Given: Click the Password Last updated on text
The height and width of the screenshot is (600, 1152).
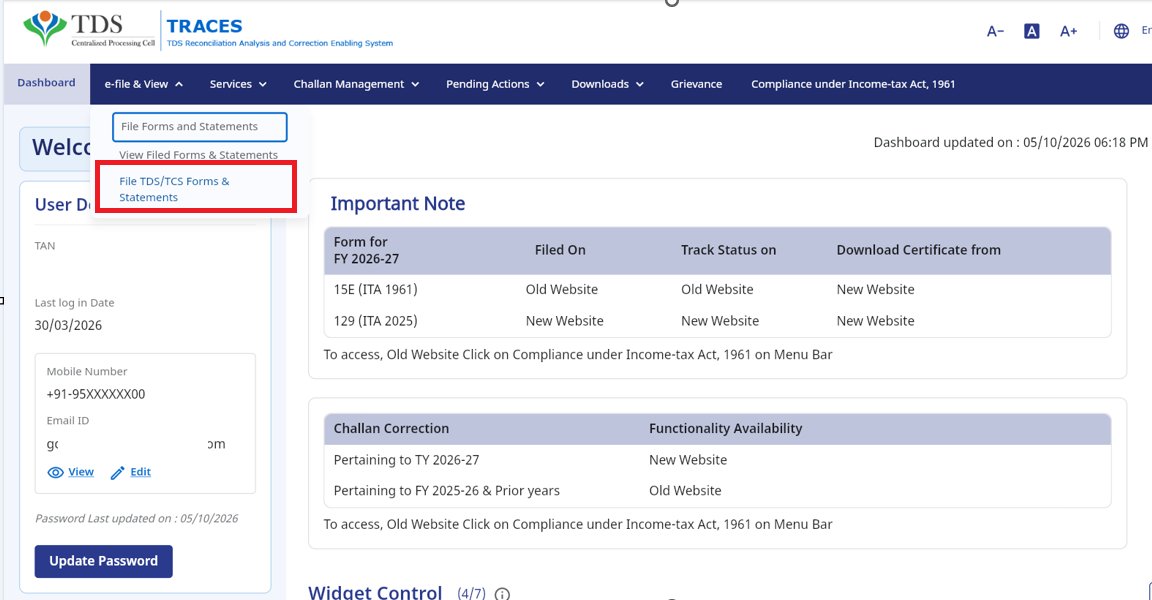Looking at the screenshot, I should [137, 518].
